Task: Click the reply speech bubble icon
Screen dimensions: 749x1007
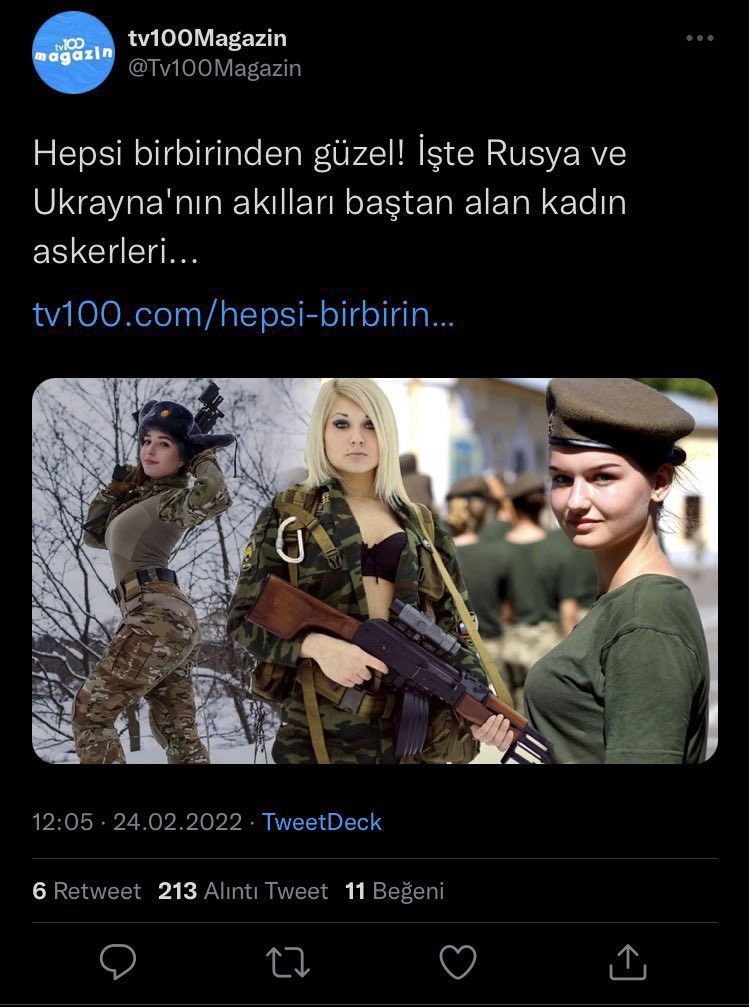Action: point(118,961)
